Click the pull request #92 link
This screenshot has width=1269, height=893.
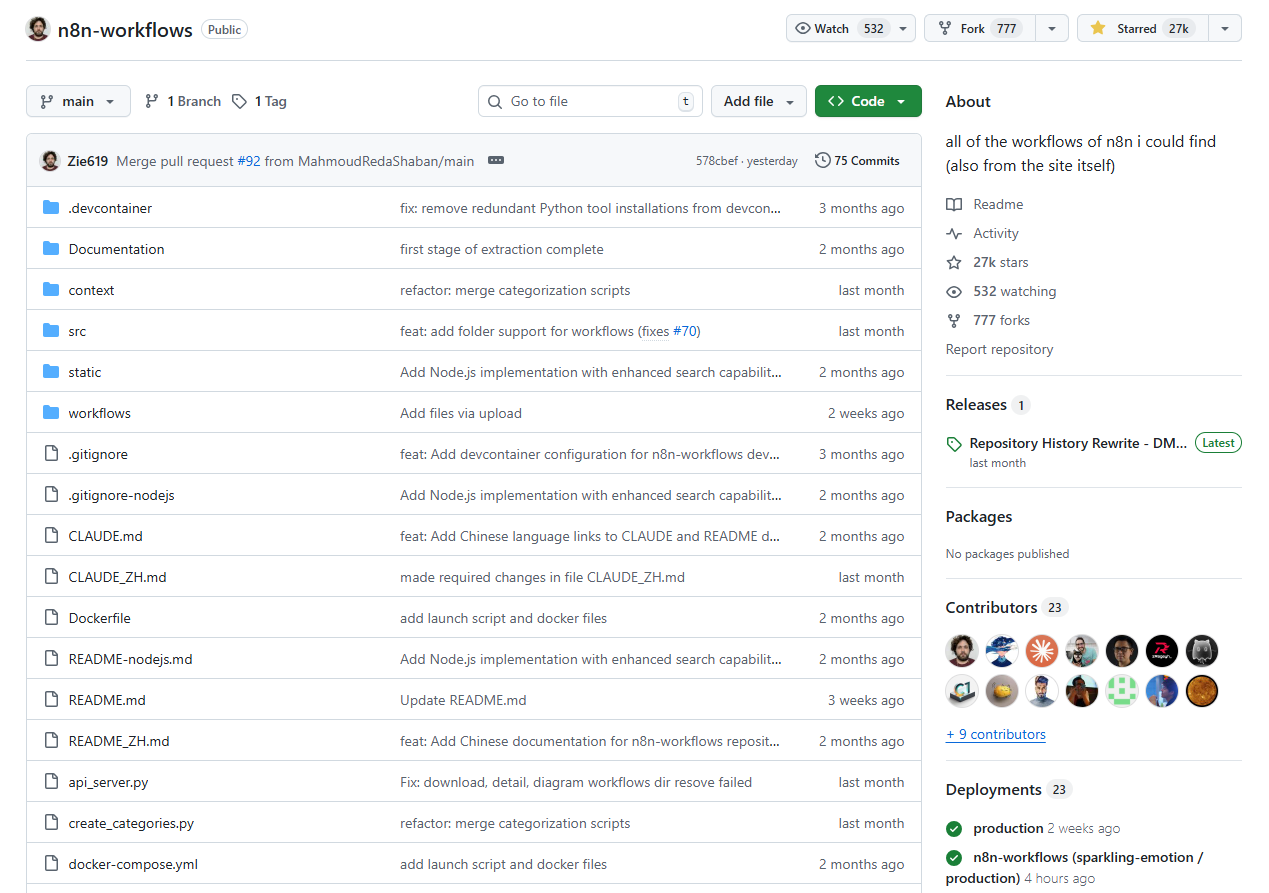point(250,160)
